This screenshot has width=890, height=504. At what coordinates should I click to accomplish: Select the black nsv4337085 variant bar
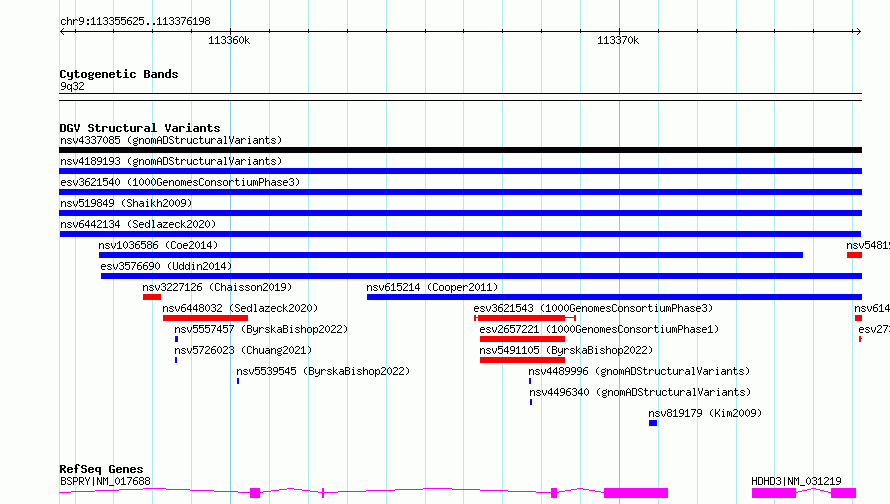click(x=460, y=150)
